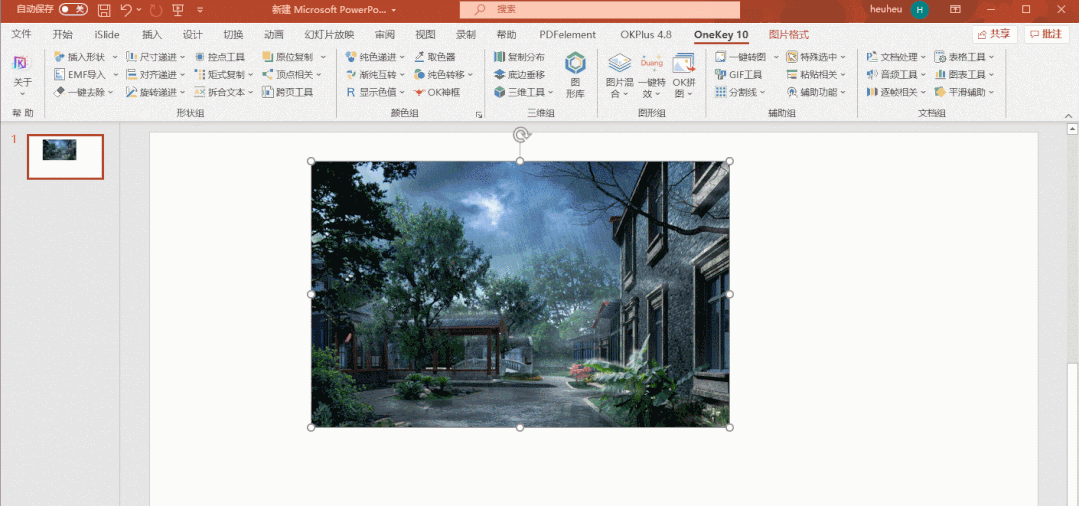Click the 跨页工具 tool

point(288,92)
